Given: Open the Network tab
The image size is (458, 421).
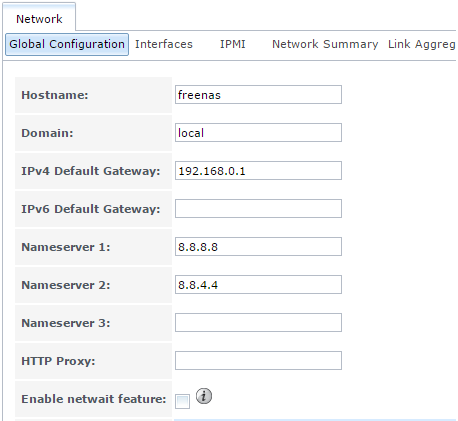Looking at the screenshot, I should coord(39,19).
